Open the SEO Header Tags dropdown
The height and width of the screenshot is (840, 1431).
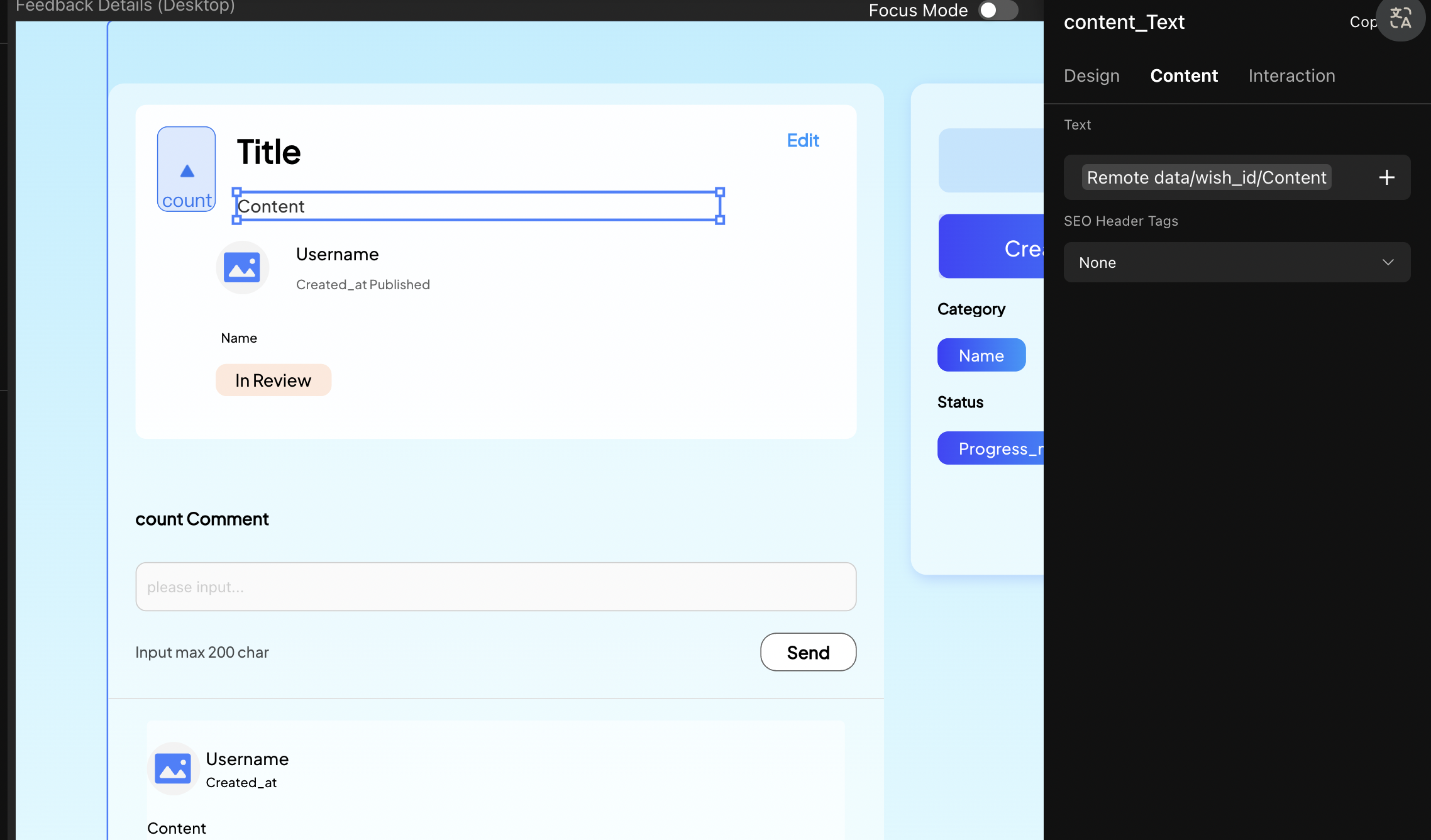pos(1236,262)
